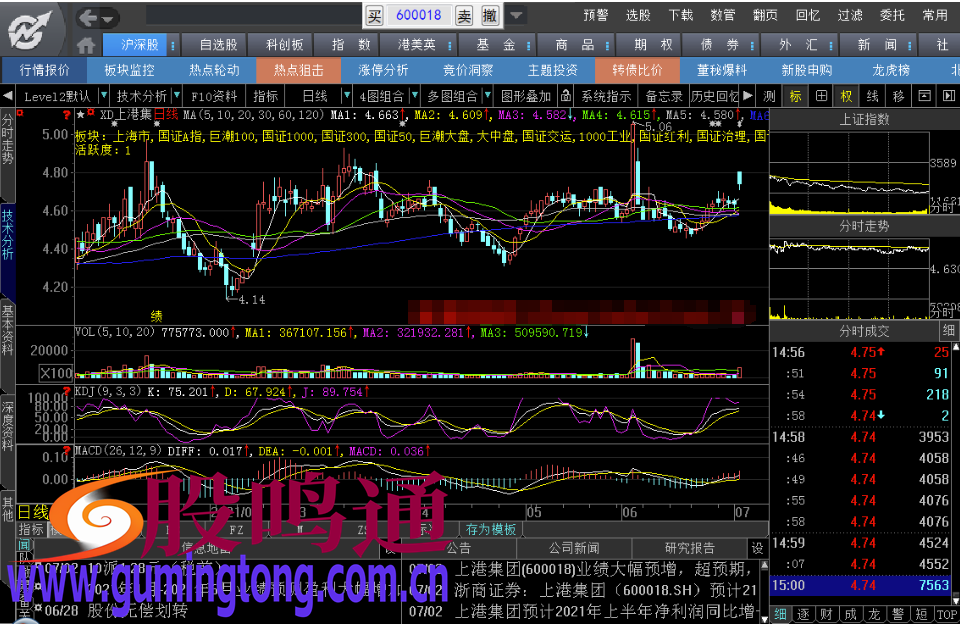Expand the 港美英 submenu dots
960x624 pixels.
point(450,45)
